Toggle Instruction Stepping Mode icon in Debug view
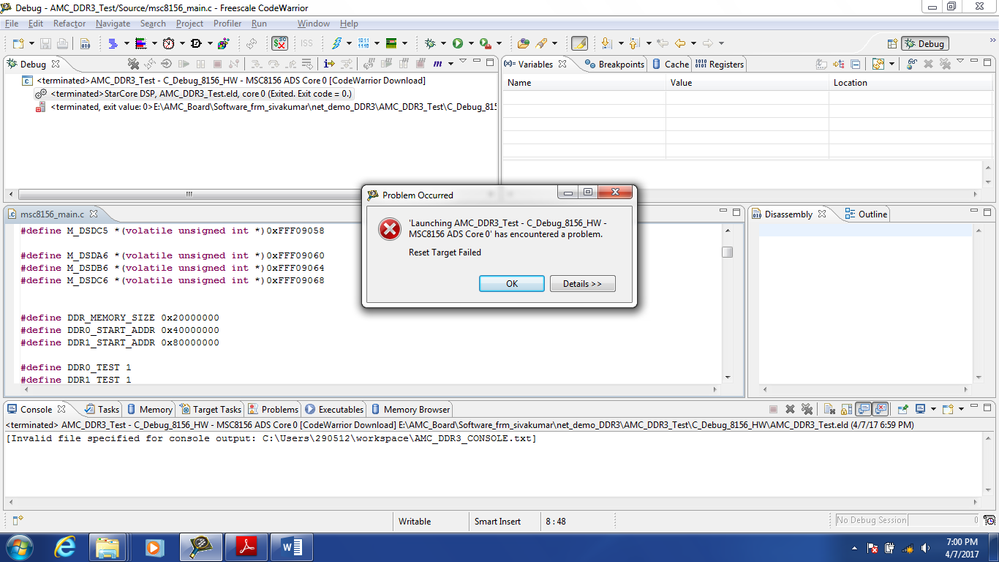This screenshot has width=999, height=562. 329,64
